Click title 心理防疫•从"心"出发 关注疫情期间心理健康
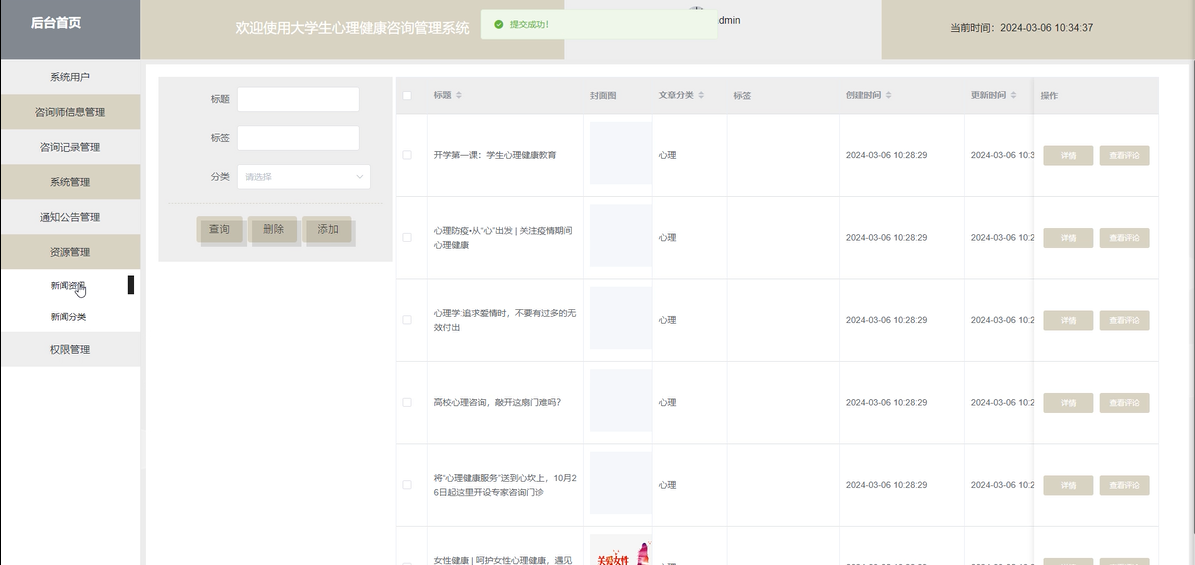Viewport: 1195px width, 565px height. [503, 238]
